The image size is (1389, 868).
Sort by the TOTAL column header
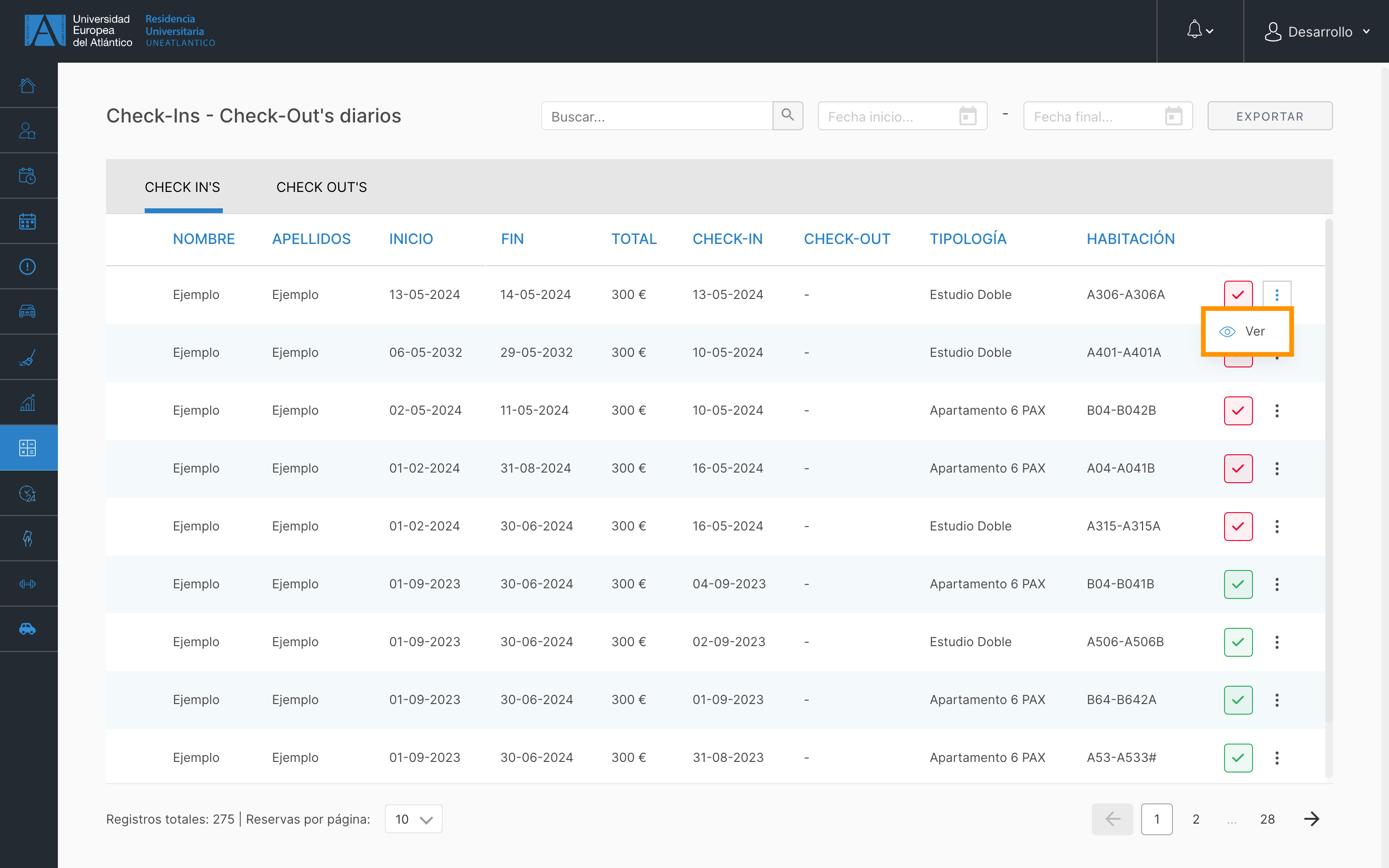634,239
